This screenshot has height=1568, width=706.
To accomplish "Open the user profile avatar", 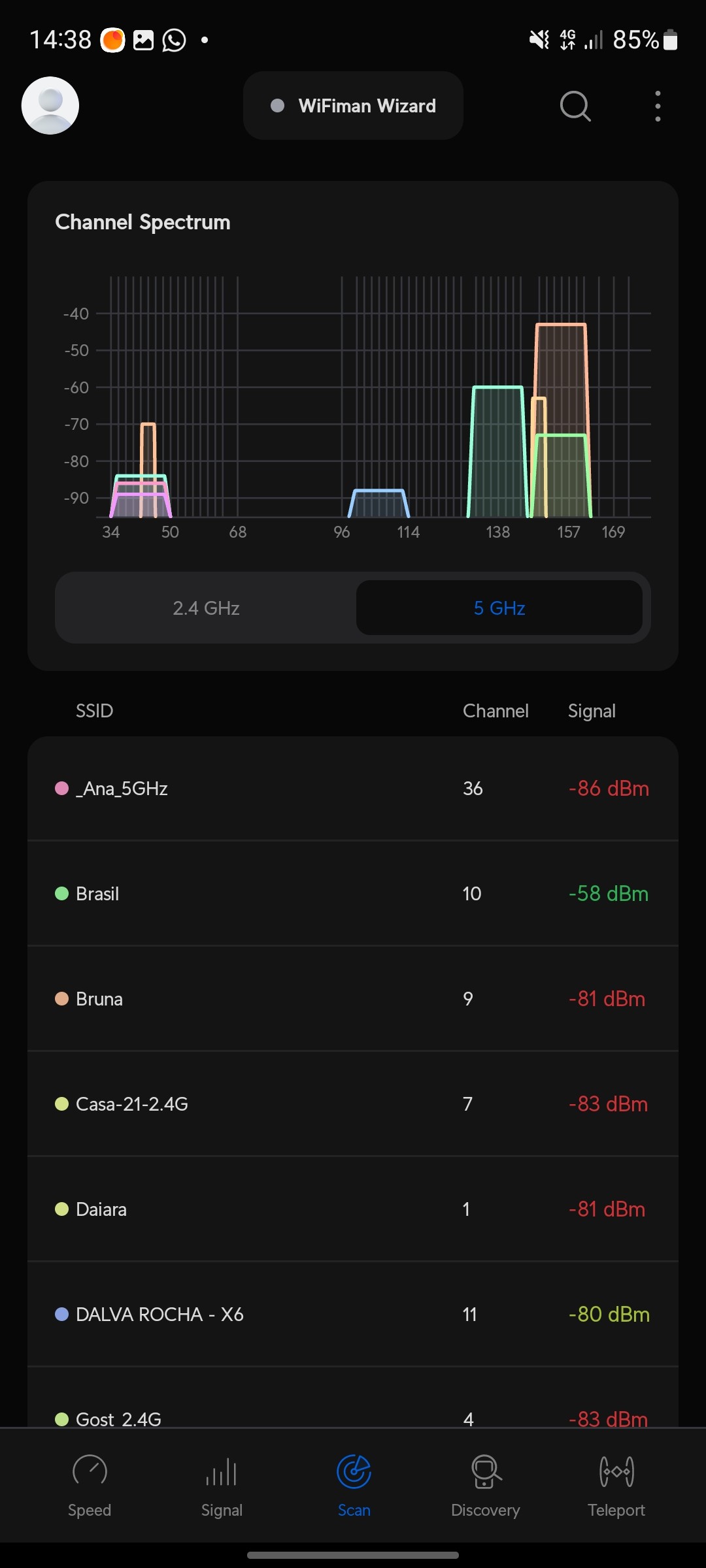I will pos(50,106).
